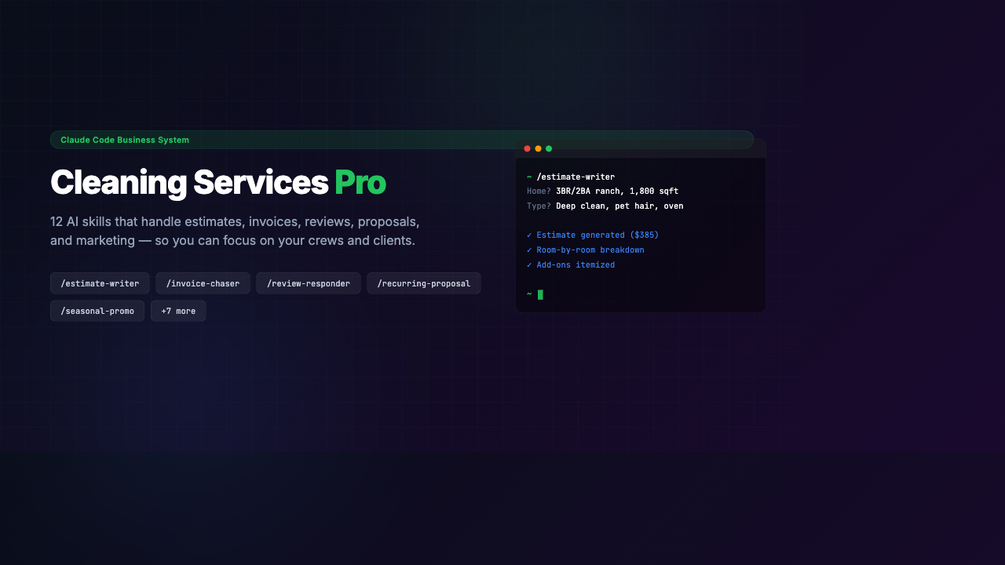The image size is (1005, 565).
Task: Click the "Room-by-room breakdown" line
Action: (x=585, y=250)
